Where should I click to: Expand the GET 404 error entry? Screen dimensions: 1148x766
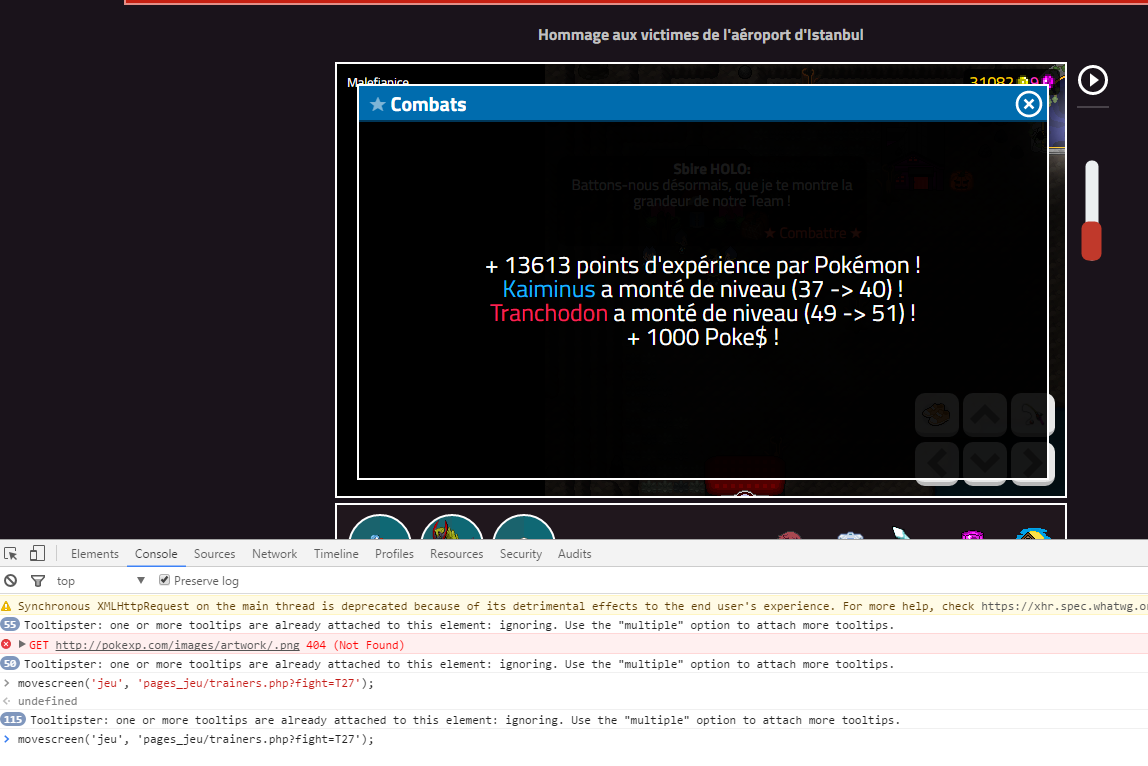tap(22, 644)
